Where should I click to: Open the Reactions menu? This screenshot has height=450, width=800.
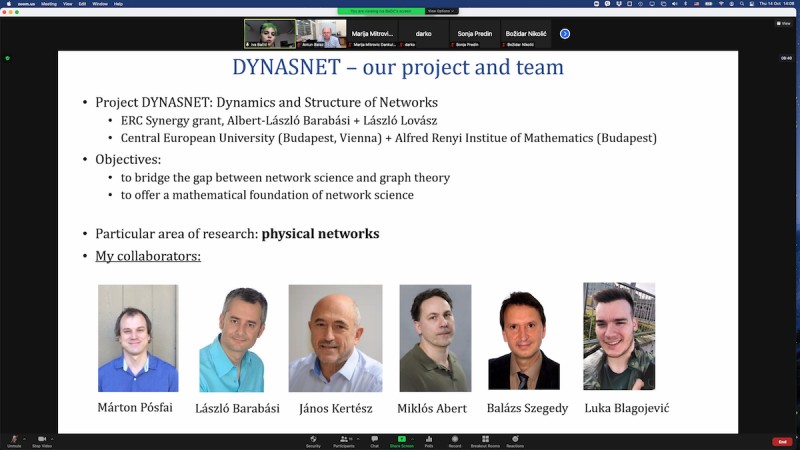pyautogui.click(x=515, y=440)
